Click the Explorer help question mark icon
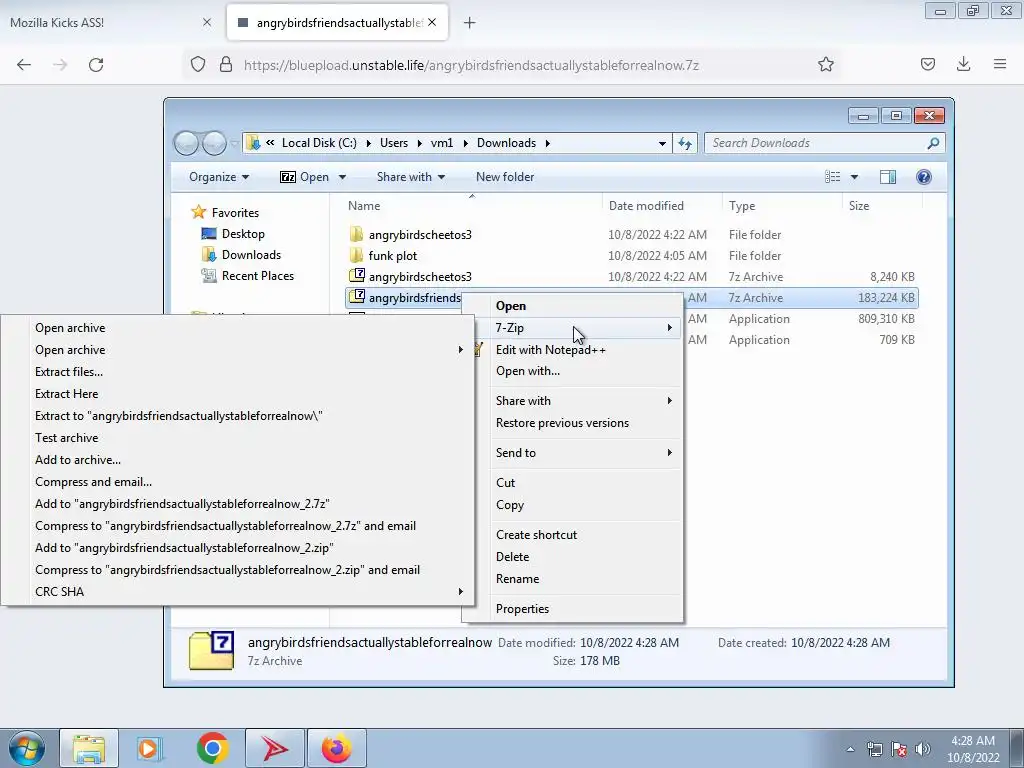 [x=923, y=177]
